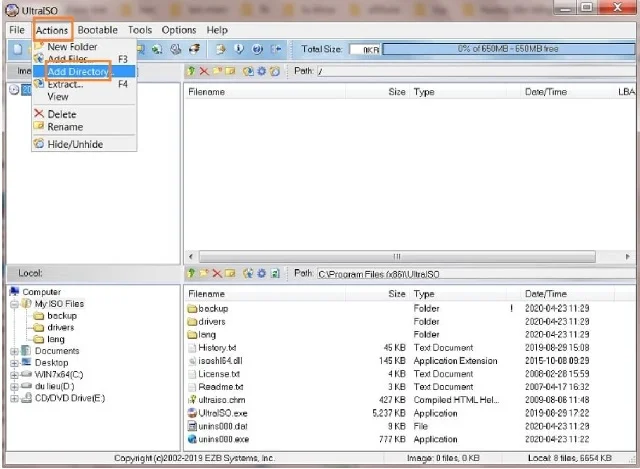640x469 pixels.
Task: Select isoshl64.dll in the file list
Action: (220, 361)
